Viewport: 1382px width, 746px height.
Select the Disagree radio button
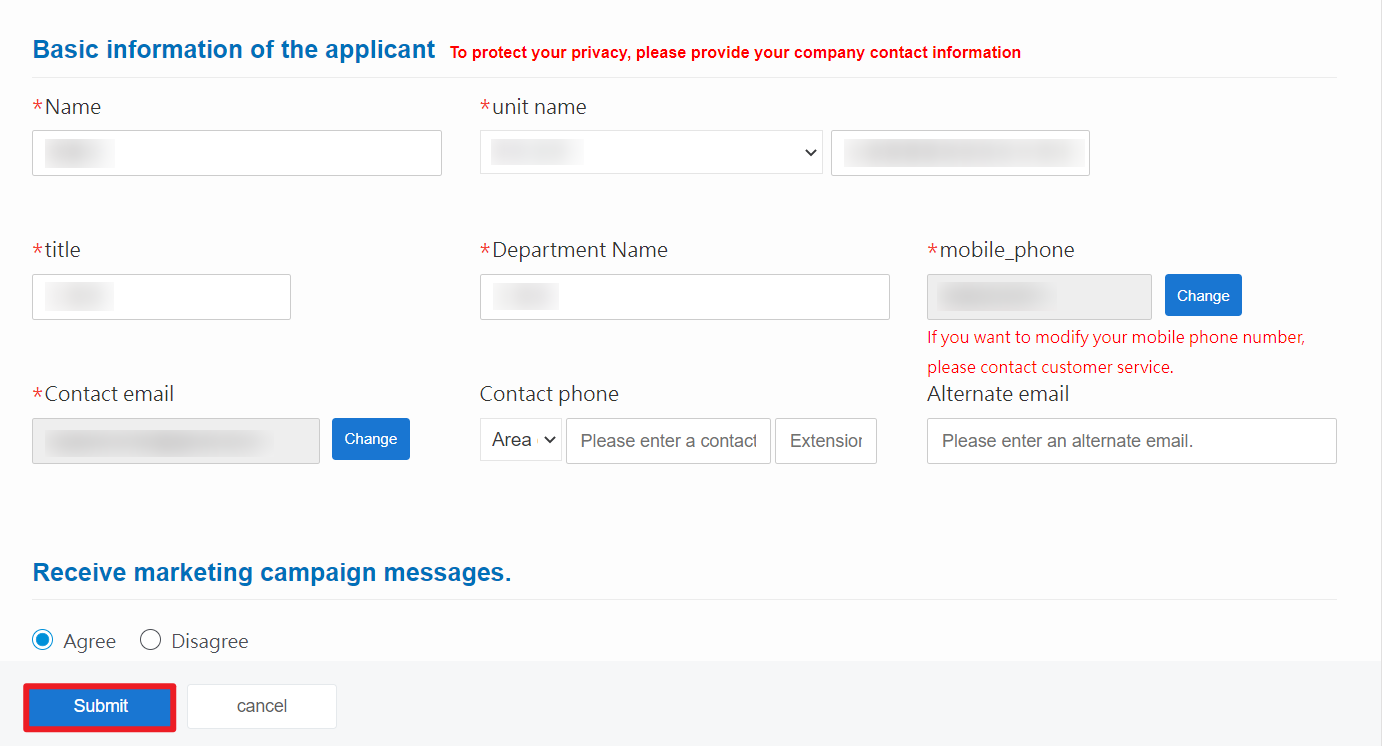click(x=150, y=640)
